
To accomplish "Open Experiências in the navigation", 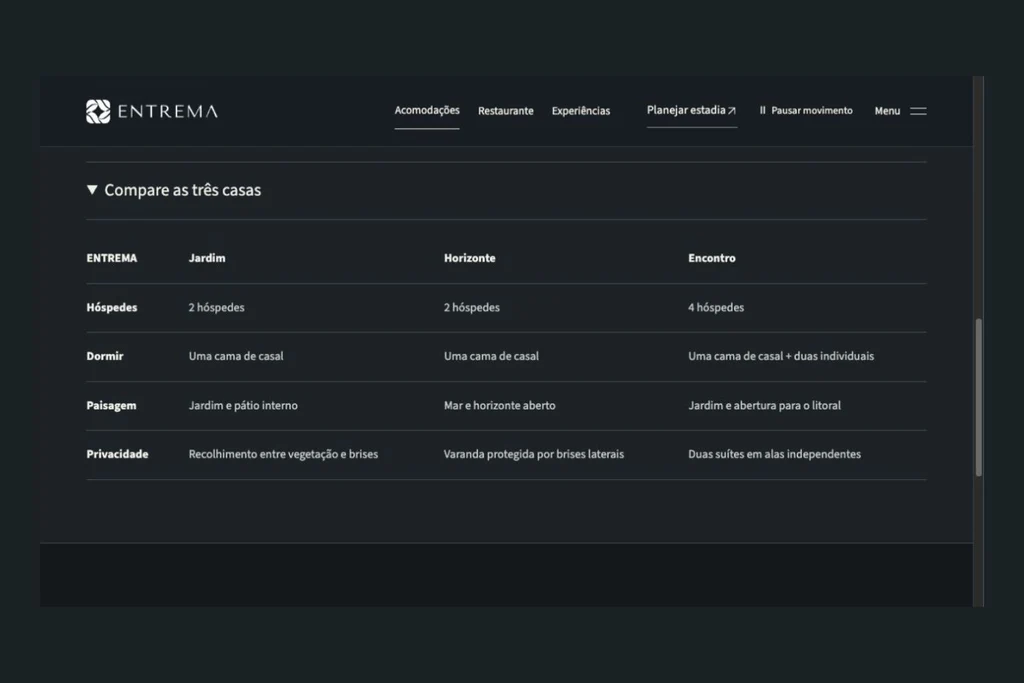I will [x=581, y=111].
